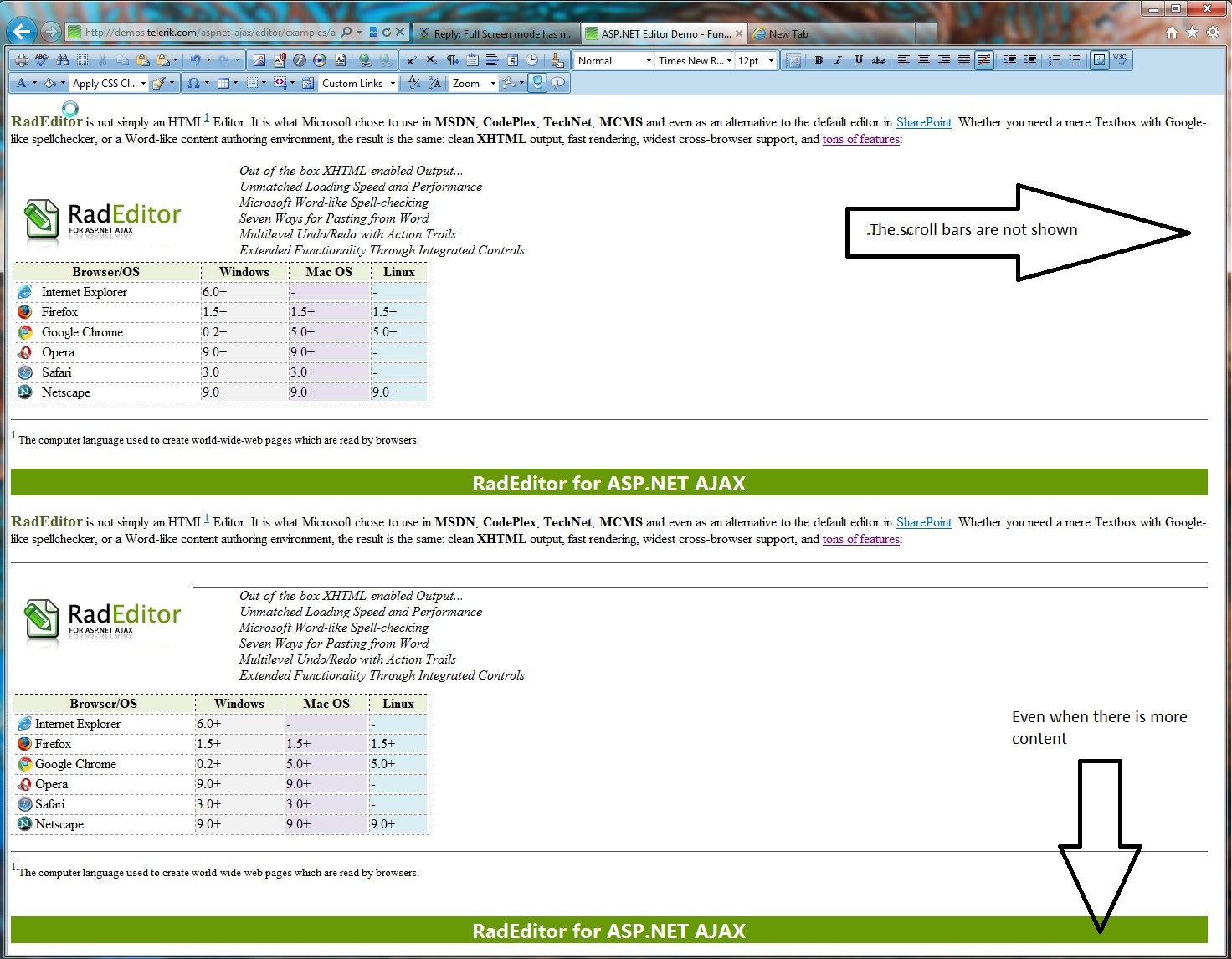Screen dimensions: 1232x959
Task: Open the Document Manager icon
Action: point(280,60)
